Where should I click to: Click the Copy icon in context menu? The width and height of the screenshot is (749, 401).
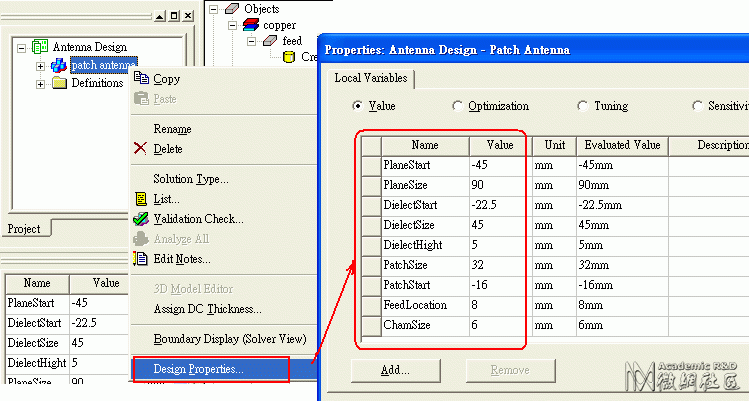pyautogui.click(x=141, y=78)
